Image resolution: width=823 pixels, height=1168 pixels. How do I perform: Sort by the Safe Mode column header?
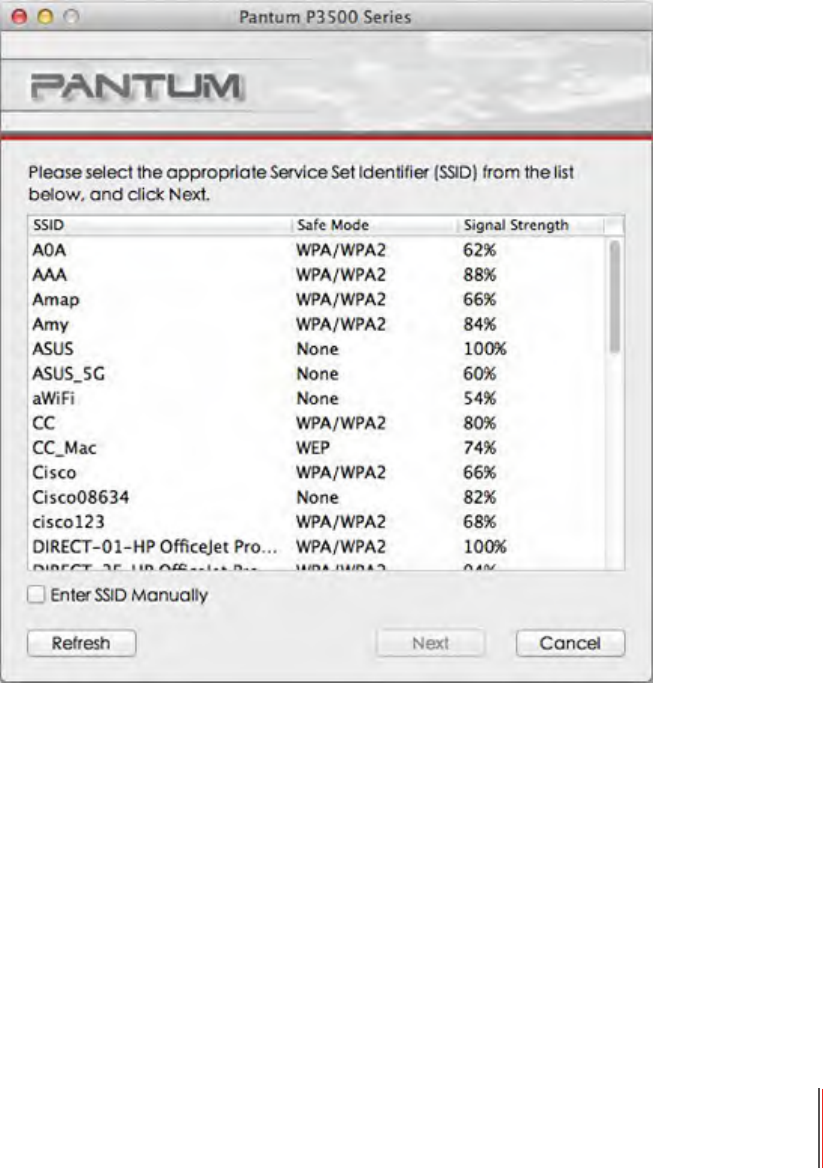[374, 225]
